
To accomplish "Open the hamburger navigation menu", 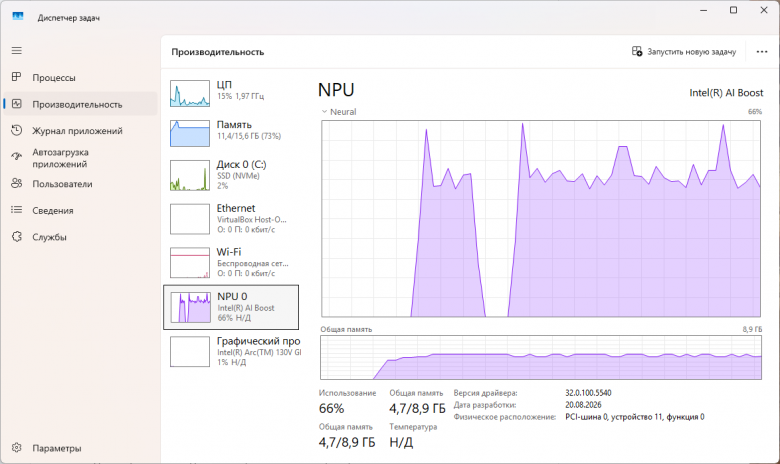I will [16, 51].
